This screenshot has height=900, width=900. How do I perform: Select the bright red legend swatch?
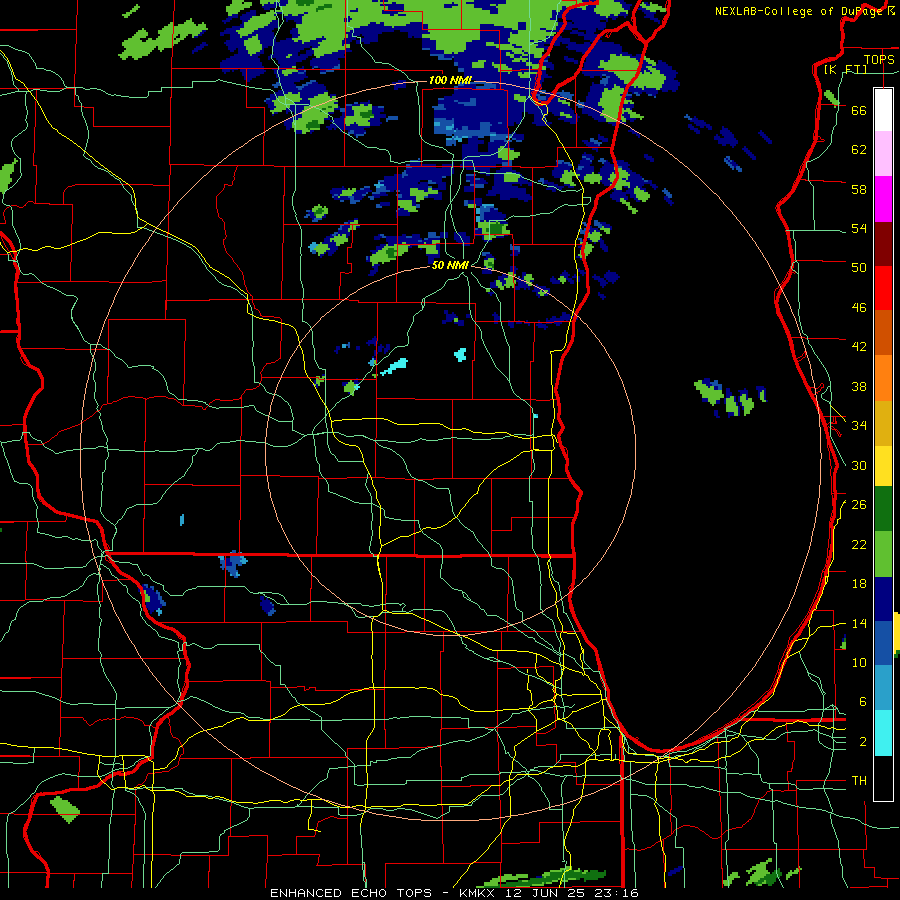883,288
